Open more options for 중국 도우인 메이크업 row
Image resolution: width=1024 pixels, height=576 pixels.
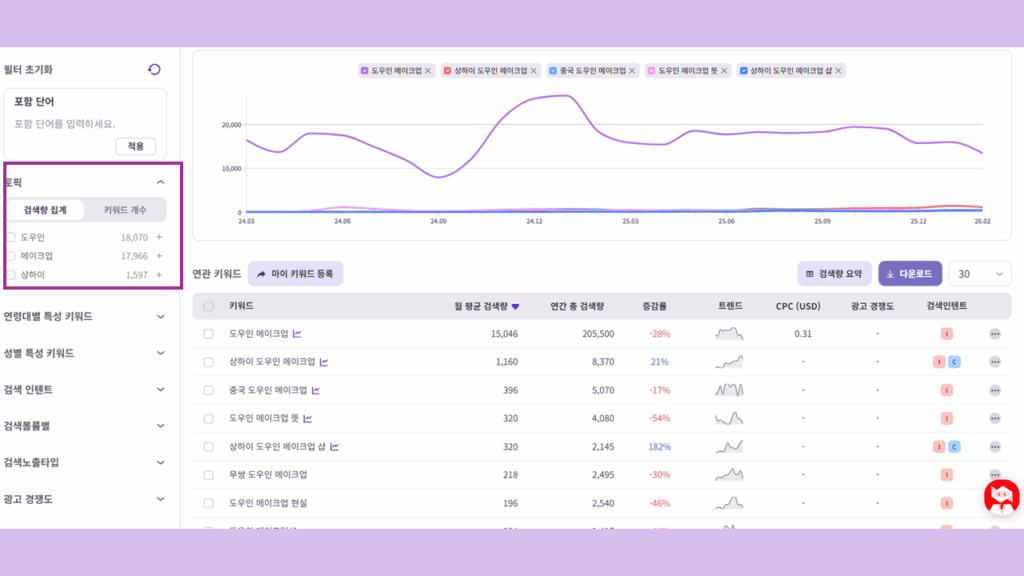click(x=994, y=390)
